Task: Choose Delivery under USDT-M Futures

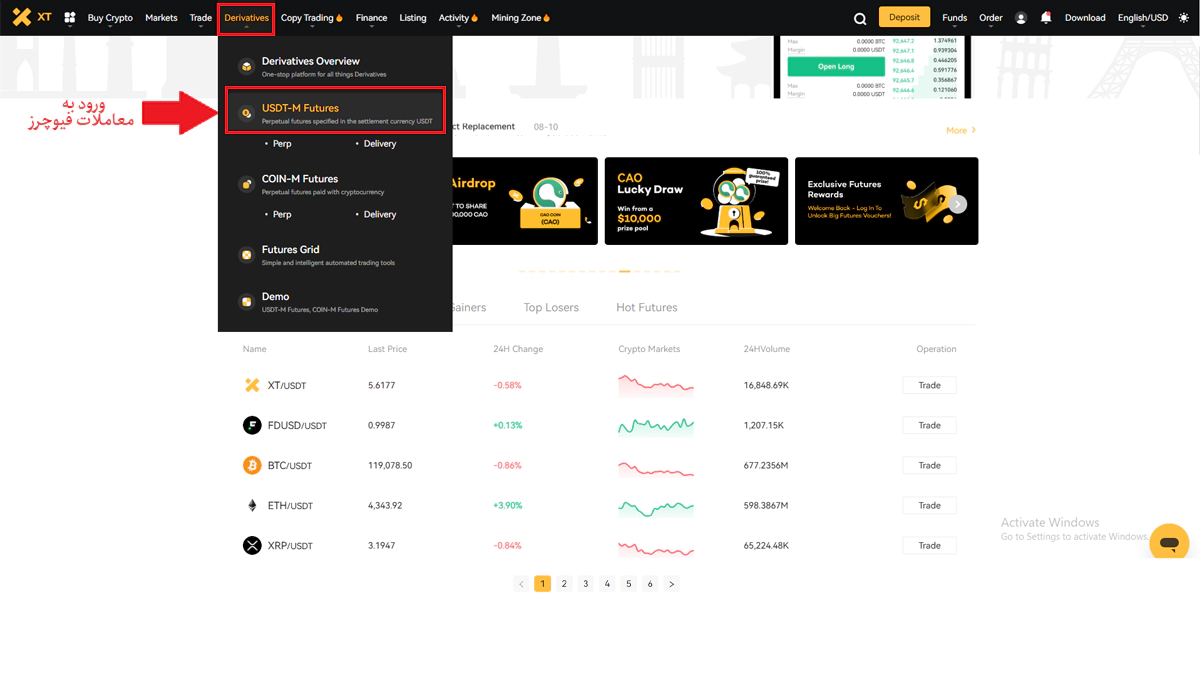Action: 380,144
